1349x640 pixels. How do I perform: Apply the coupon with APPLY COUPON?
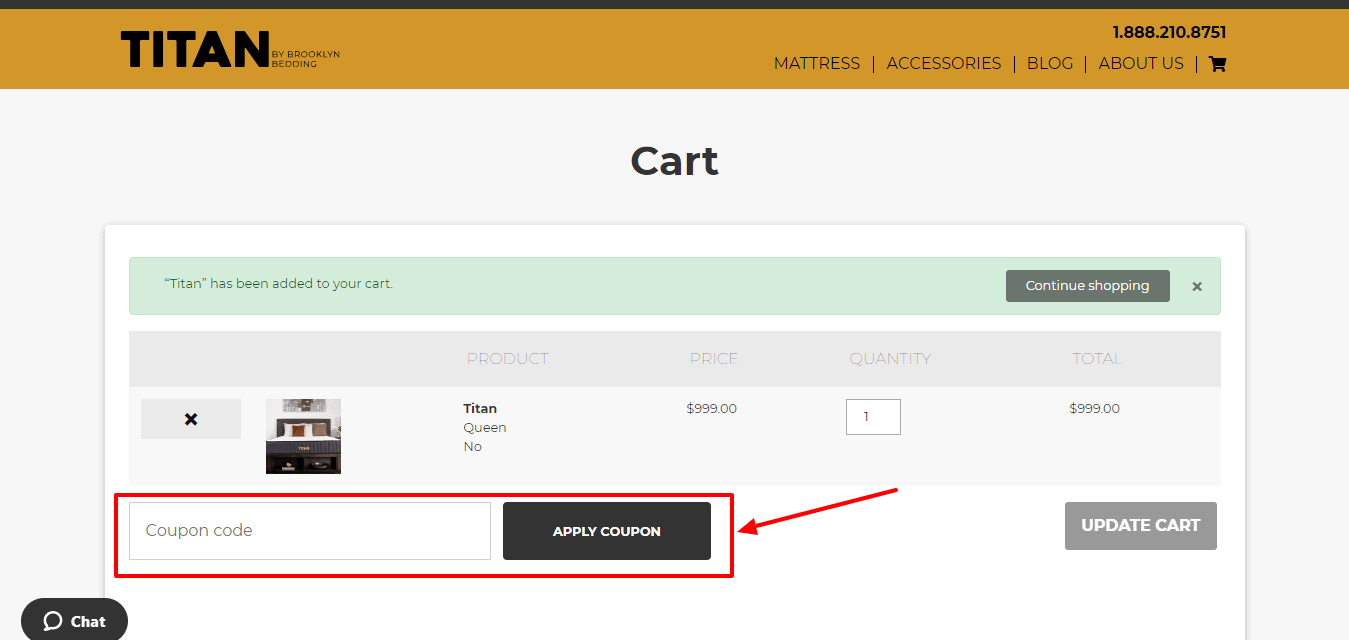[x=607, y=531]
